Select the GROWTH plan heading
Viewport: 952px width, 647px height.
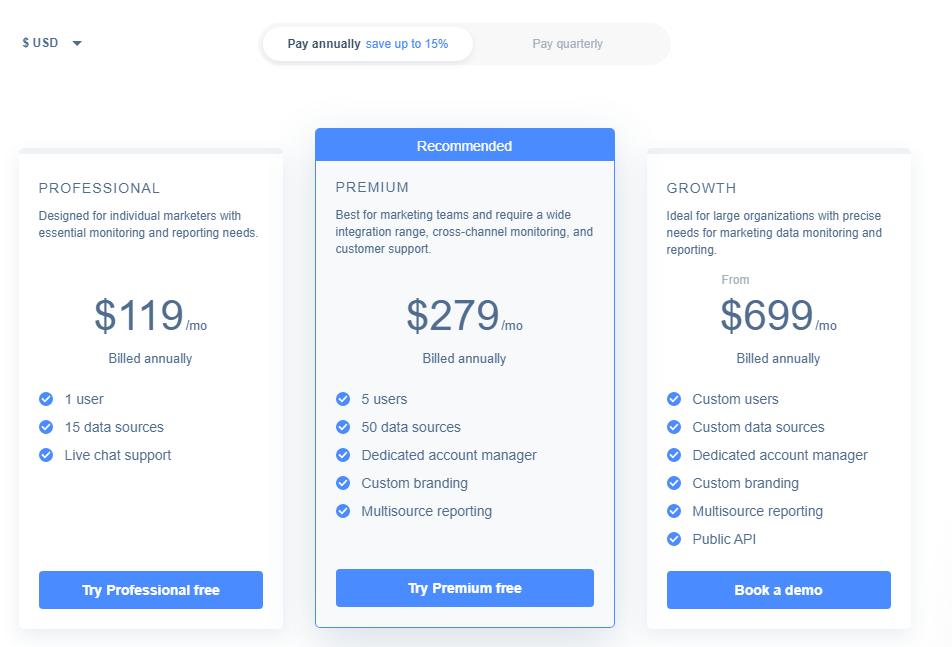pos(701,188)
